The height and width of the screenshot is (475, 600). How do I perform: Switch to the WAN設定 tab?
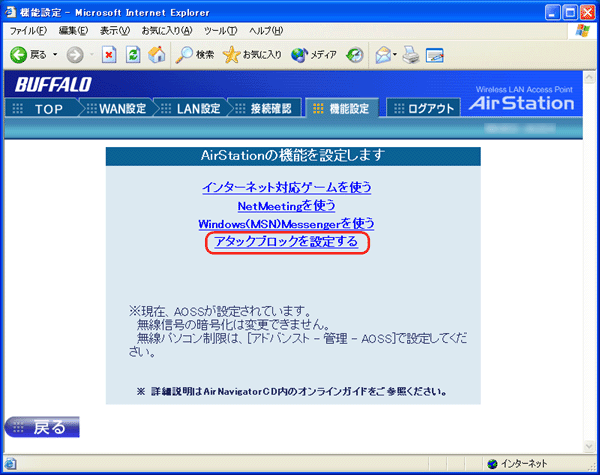(116, 109)
